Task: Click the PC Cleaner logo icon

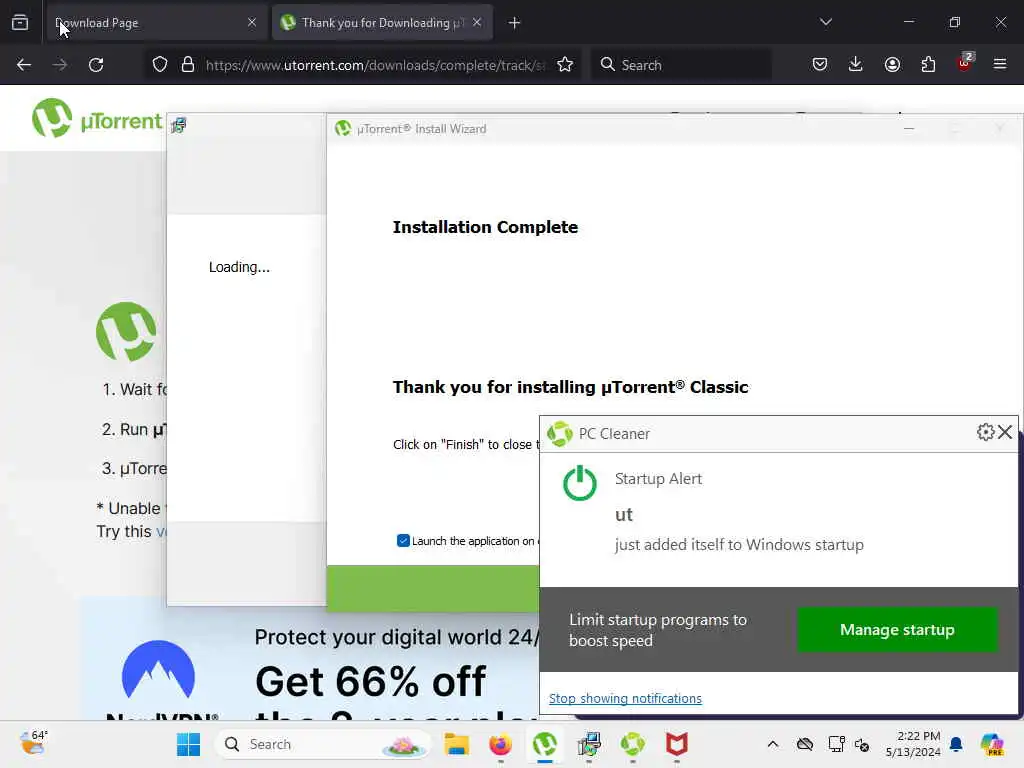Action: (560, 434)
